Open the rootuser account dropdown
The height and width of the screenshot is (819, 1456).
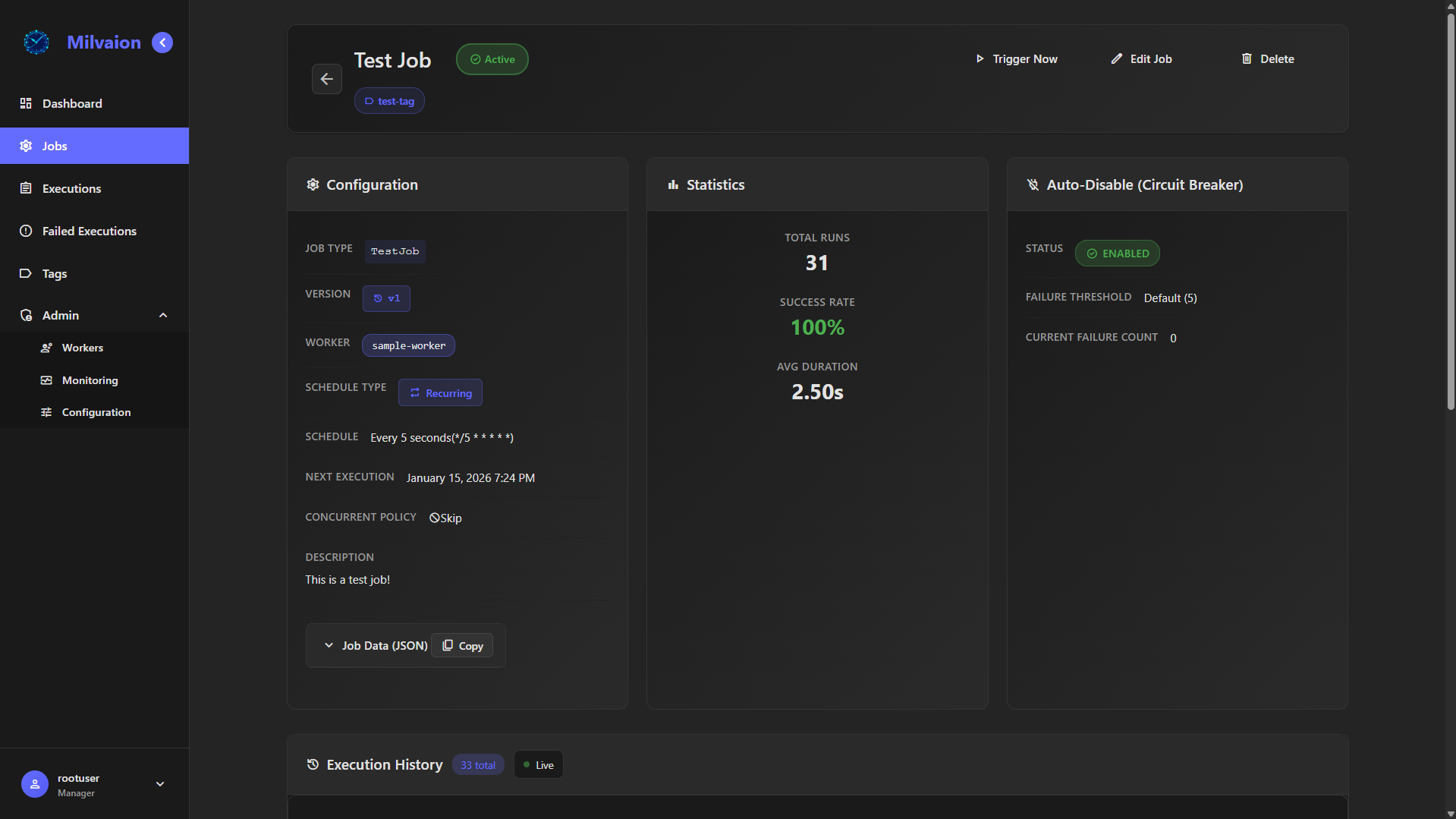[x=160, y=784]
